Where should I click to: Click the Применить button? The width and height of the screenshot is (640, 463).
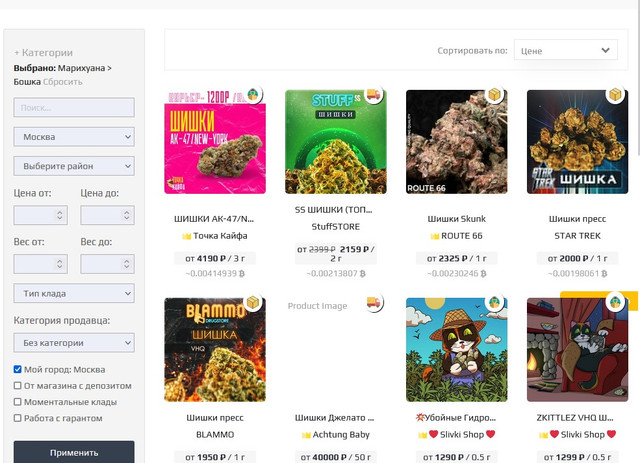[x=74, y=452]
